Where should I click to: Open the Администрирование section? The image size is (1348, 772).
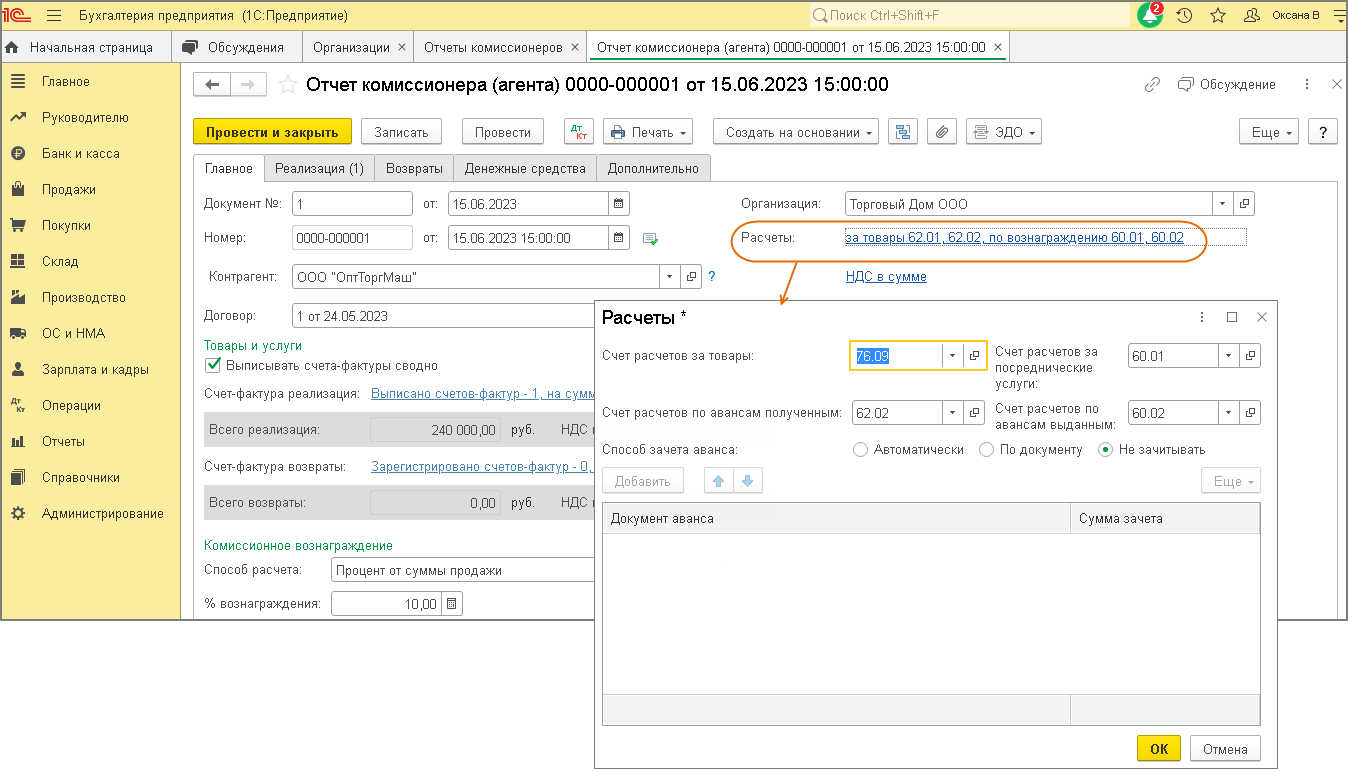(103, 514)
